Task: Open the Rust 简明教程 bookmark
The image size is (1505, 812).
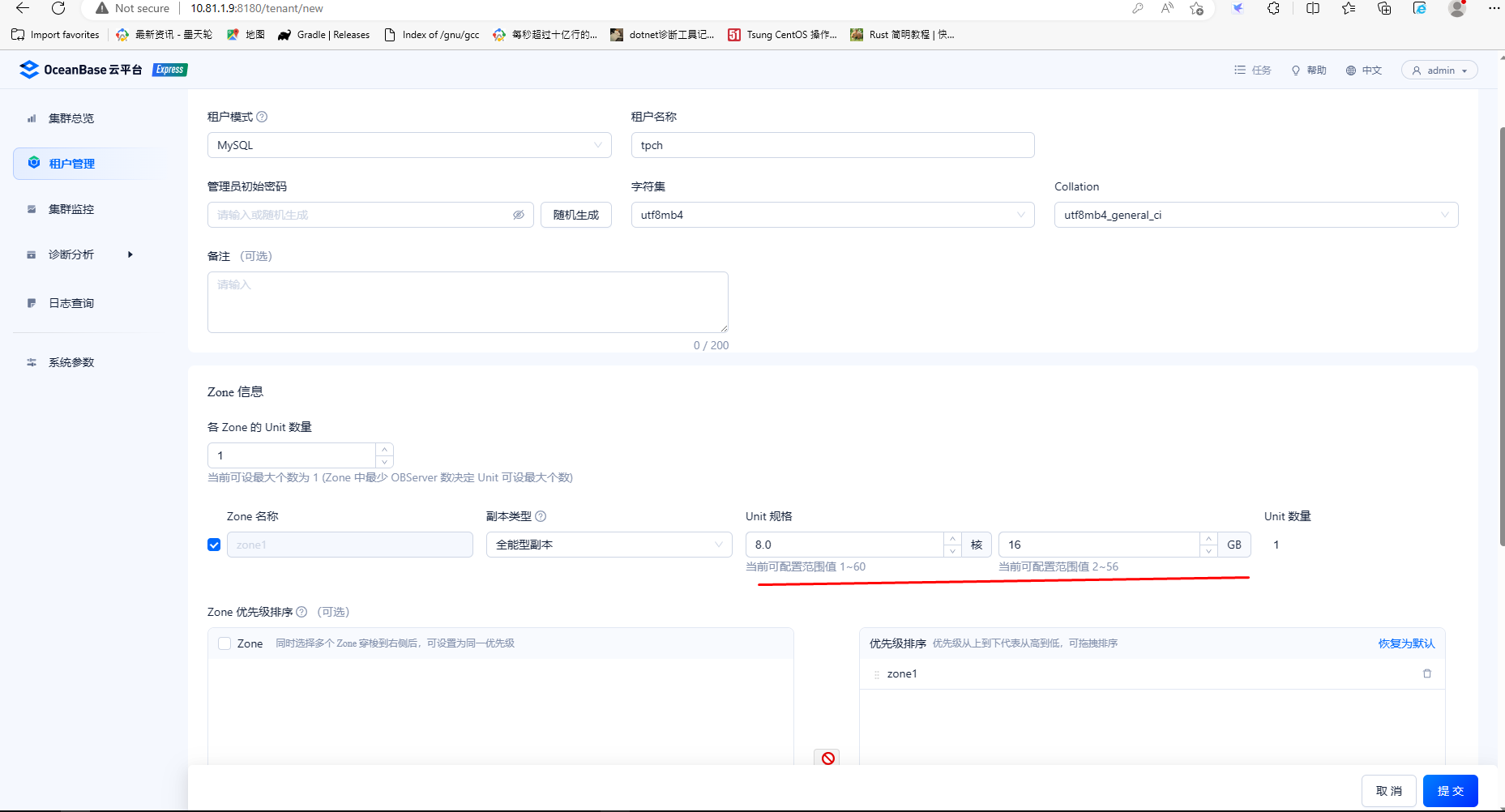Action: [x=902, y=35]
